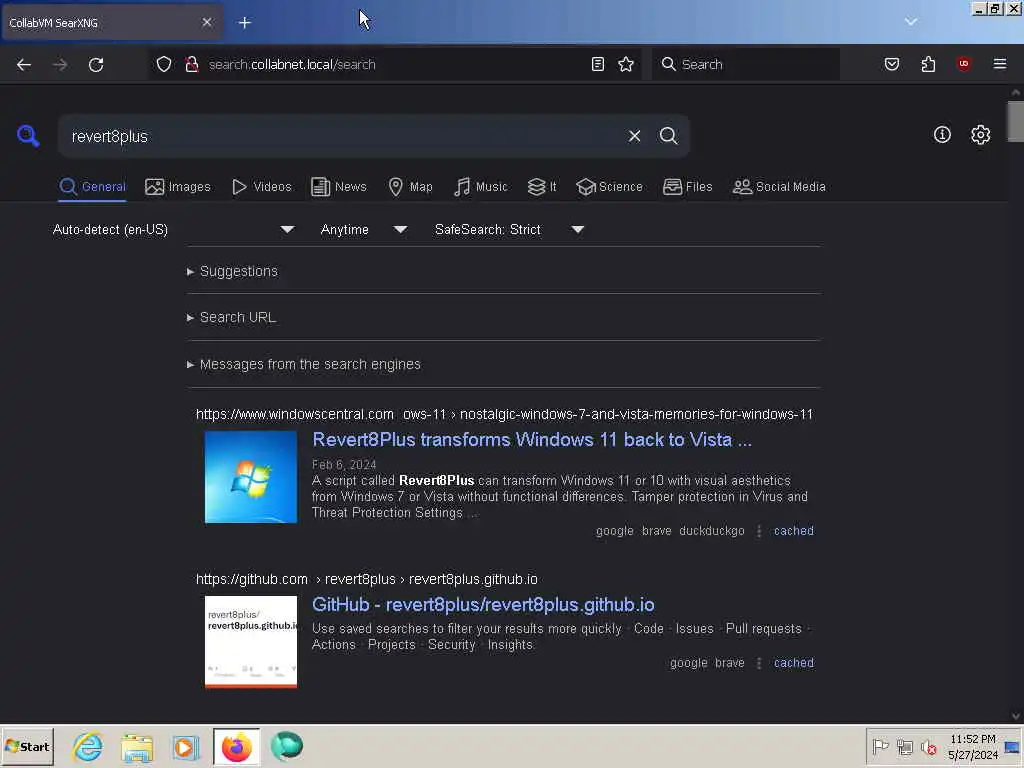Click the github.com result URL
Image resolution: width=1024 pixels, height=768 pixels.
pyautogui.click(x=366, y=579)
